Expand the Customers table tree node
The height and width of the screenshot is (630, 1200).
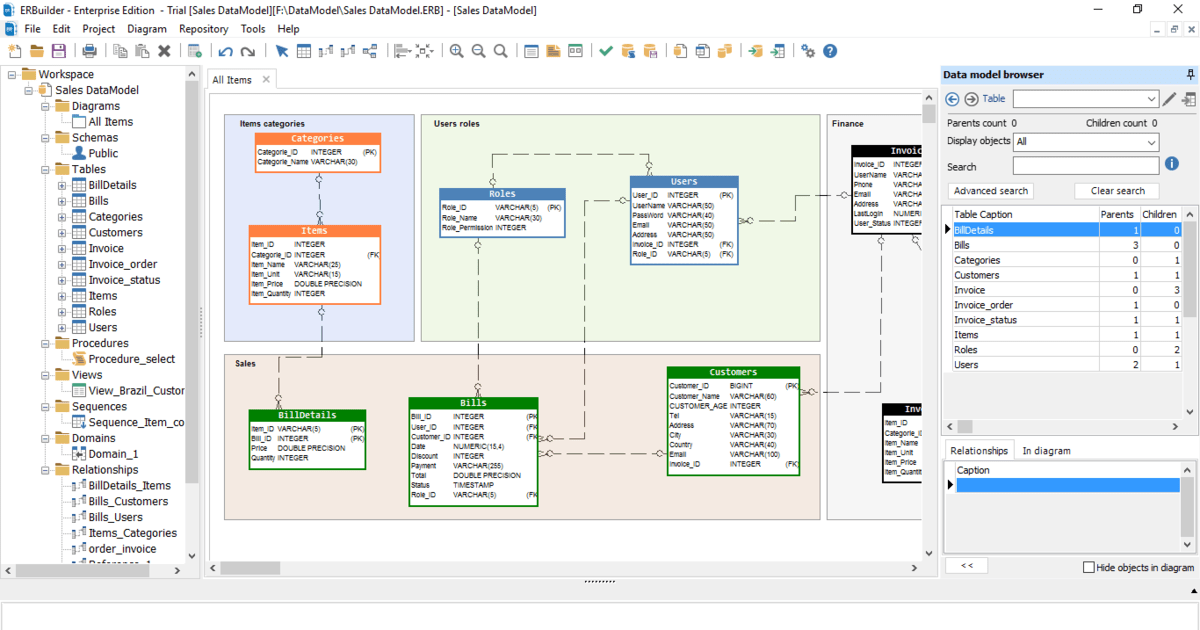click(x=62, y=233)
